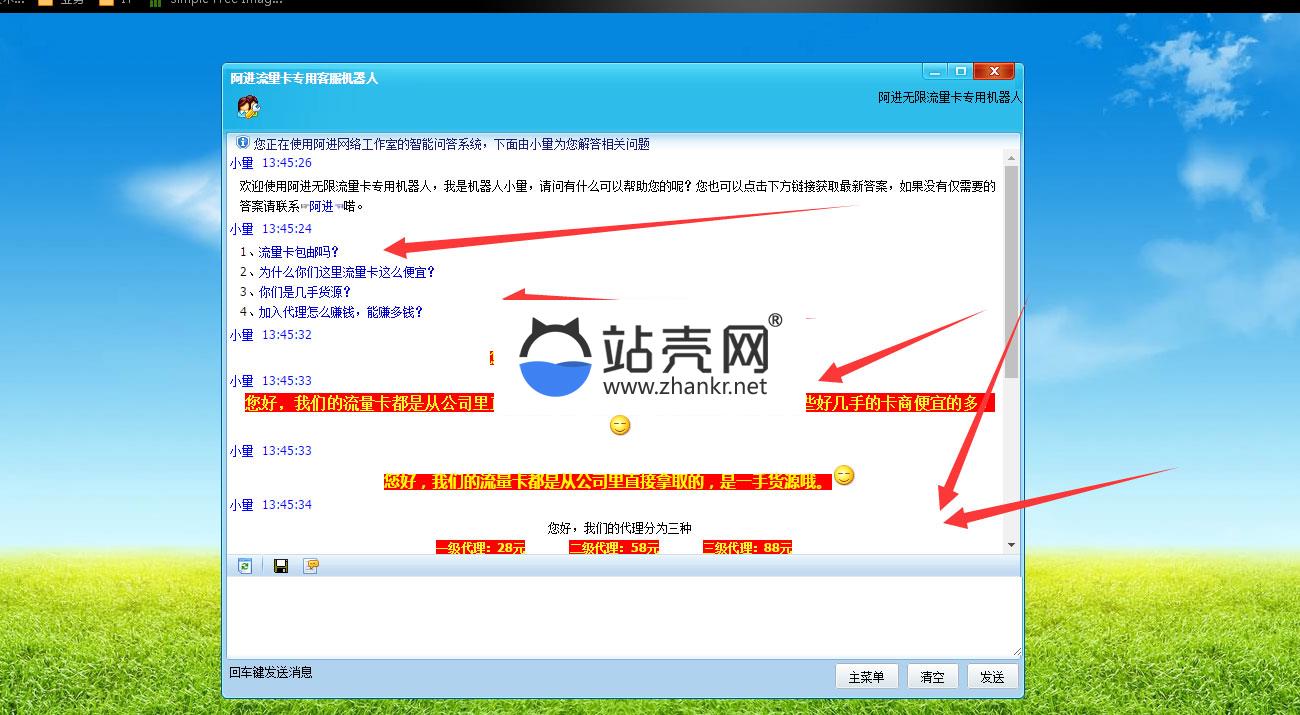Click link 加入代理怎么赚钱，能赚多钱？
Image resolution: width=1300 pixels, height=715 pixels.
(341, 312)
